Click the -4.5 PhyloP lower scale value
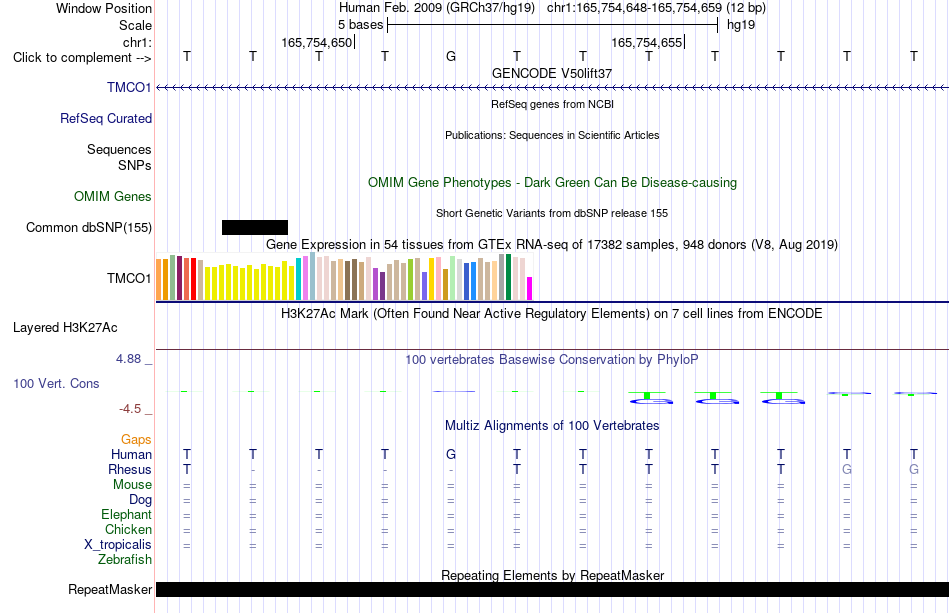Screen dimensions: 950x613 [x=130, y=409]
